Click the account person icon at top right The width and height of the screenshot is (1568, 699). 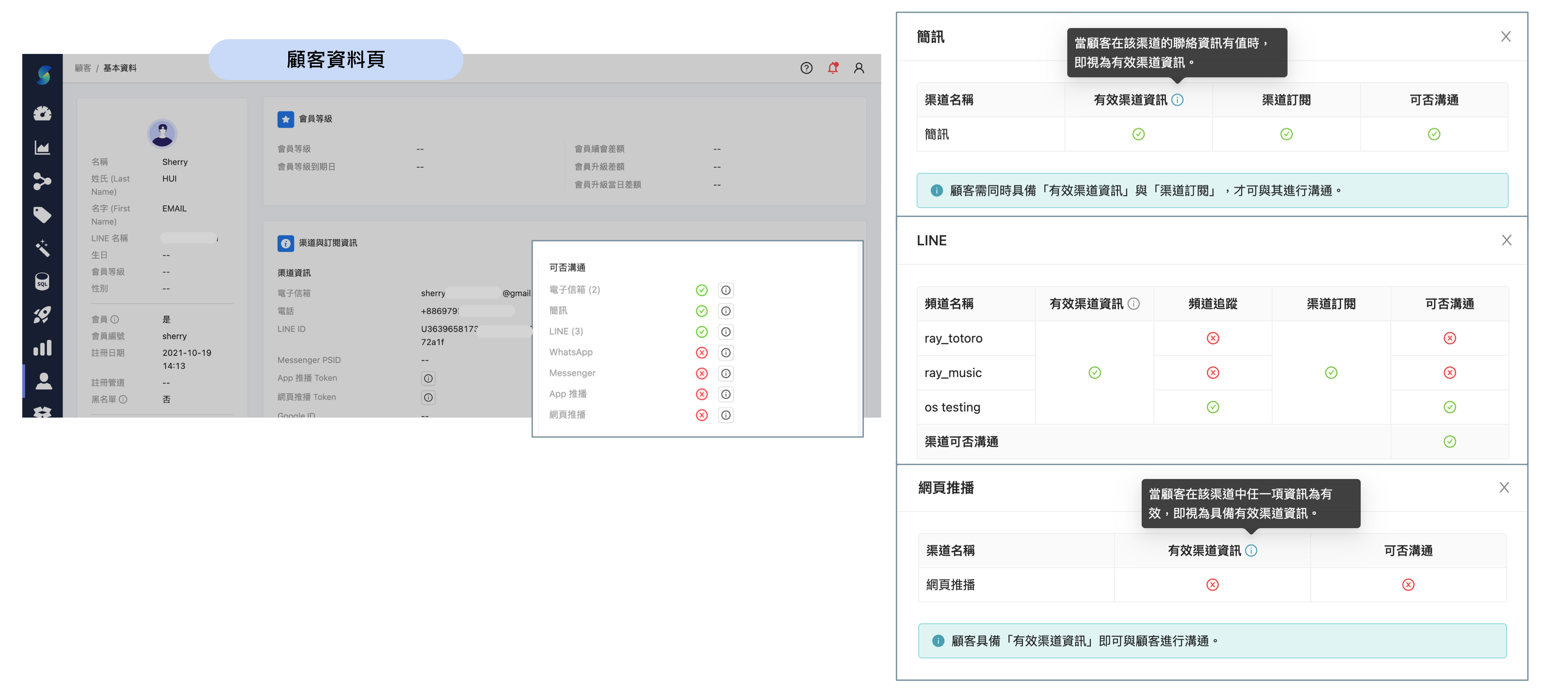coord(859,67)
